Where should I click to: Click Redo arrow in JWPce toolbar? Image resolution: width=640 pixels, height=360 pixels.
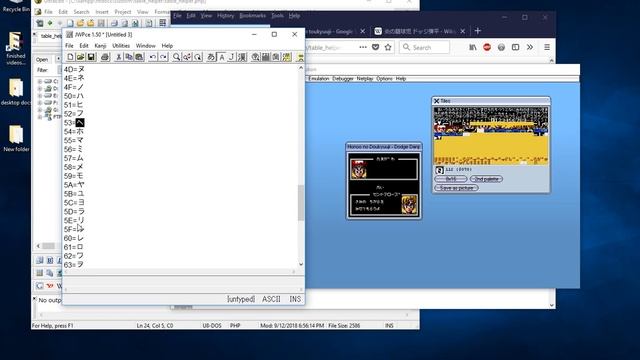(x=163, y=57)
